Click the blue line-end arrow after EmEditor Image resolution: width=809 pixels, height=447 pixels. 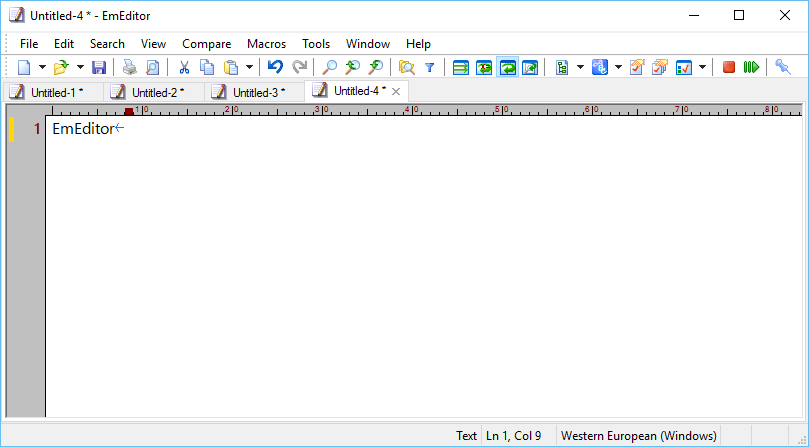tap(120, 128)
